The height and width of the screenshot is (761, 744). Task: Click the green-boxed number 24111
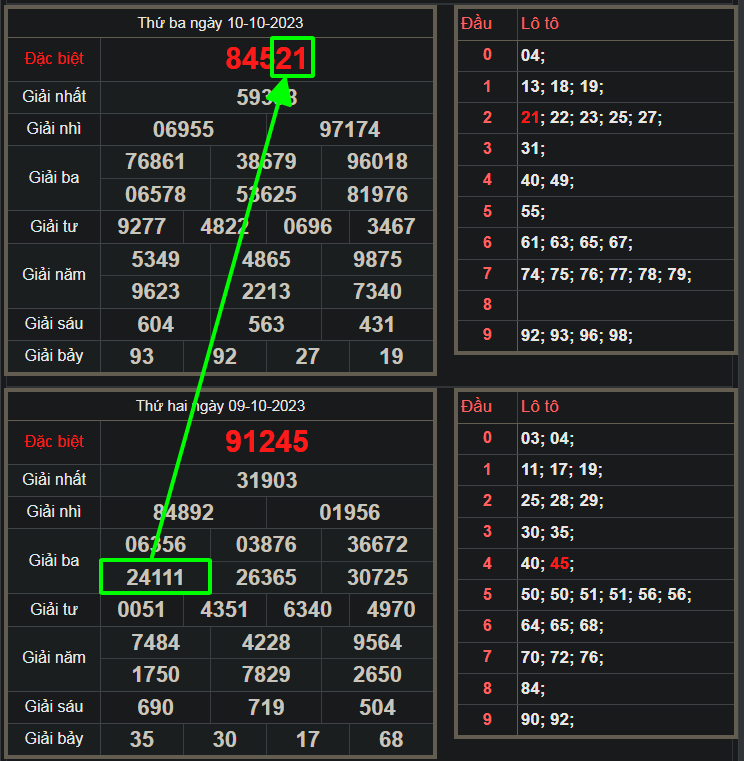(x=155, y=578)
